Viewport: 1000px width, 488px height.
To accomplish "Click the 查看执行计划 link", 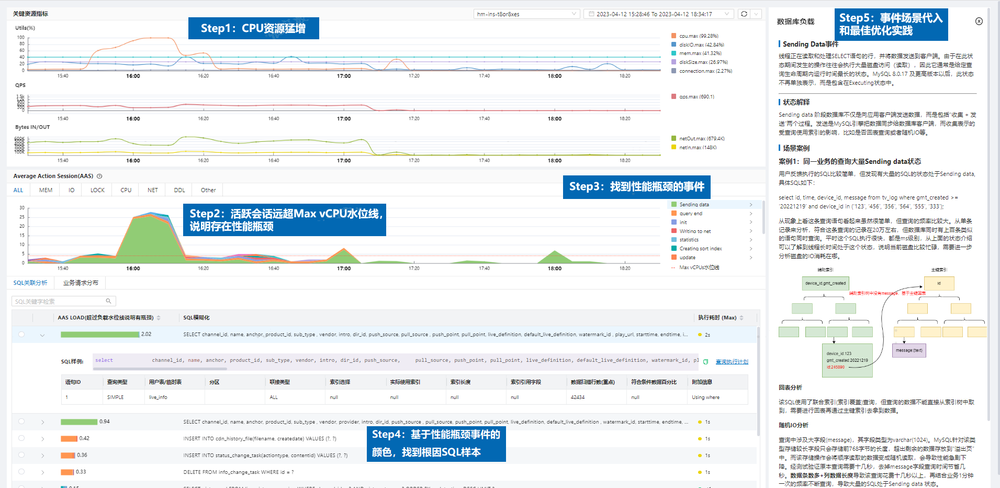I will point(732,361).
